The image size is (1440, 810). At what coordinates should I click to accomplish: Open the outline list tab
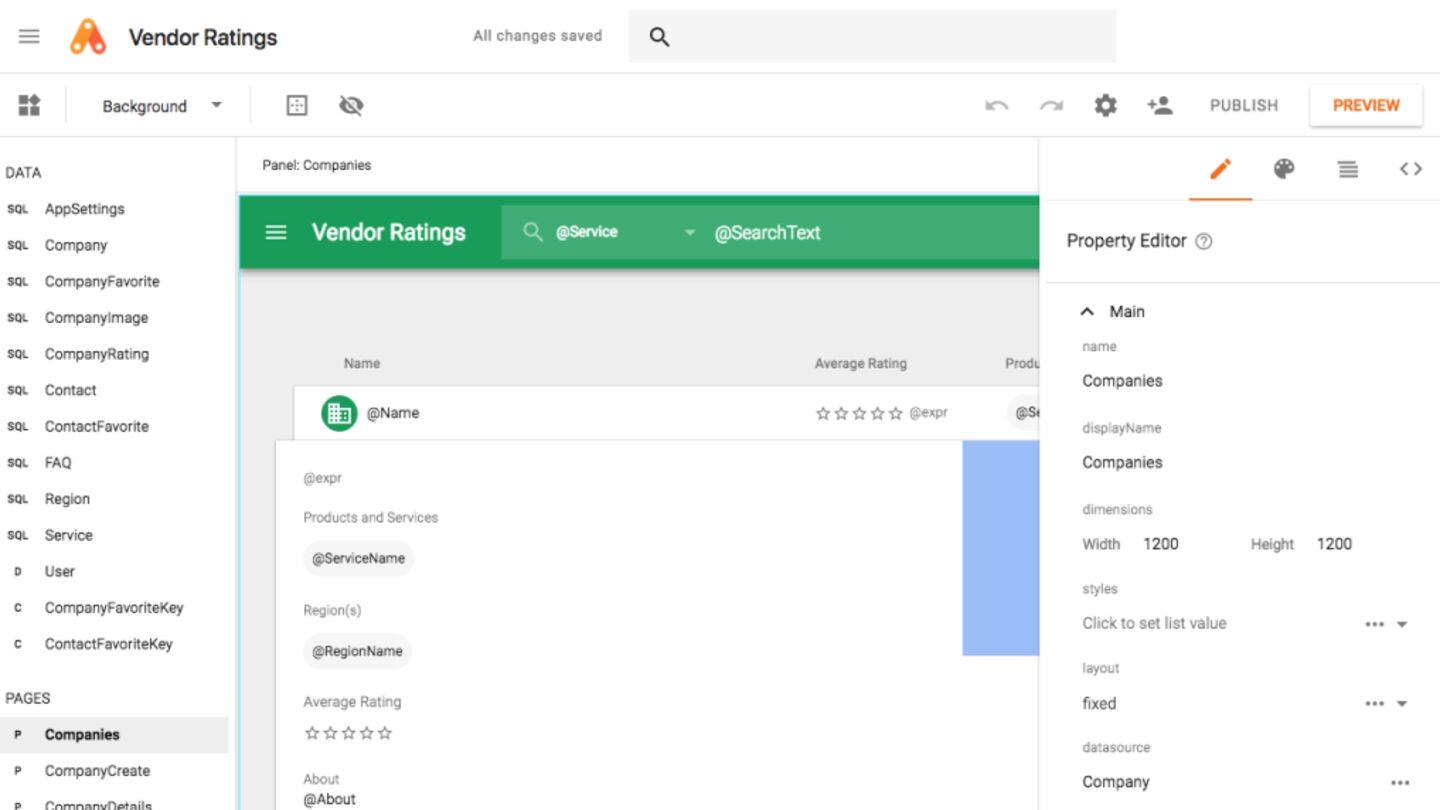[1348, 169]
